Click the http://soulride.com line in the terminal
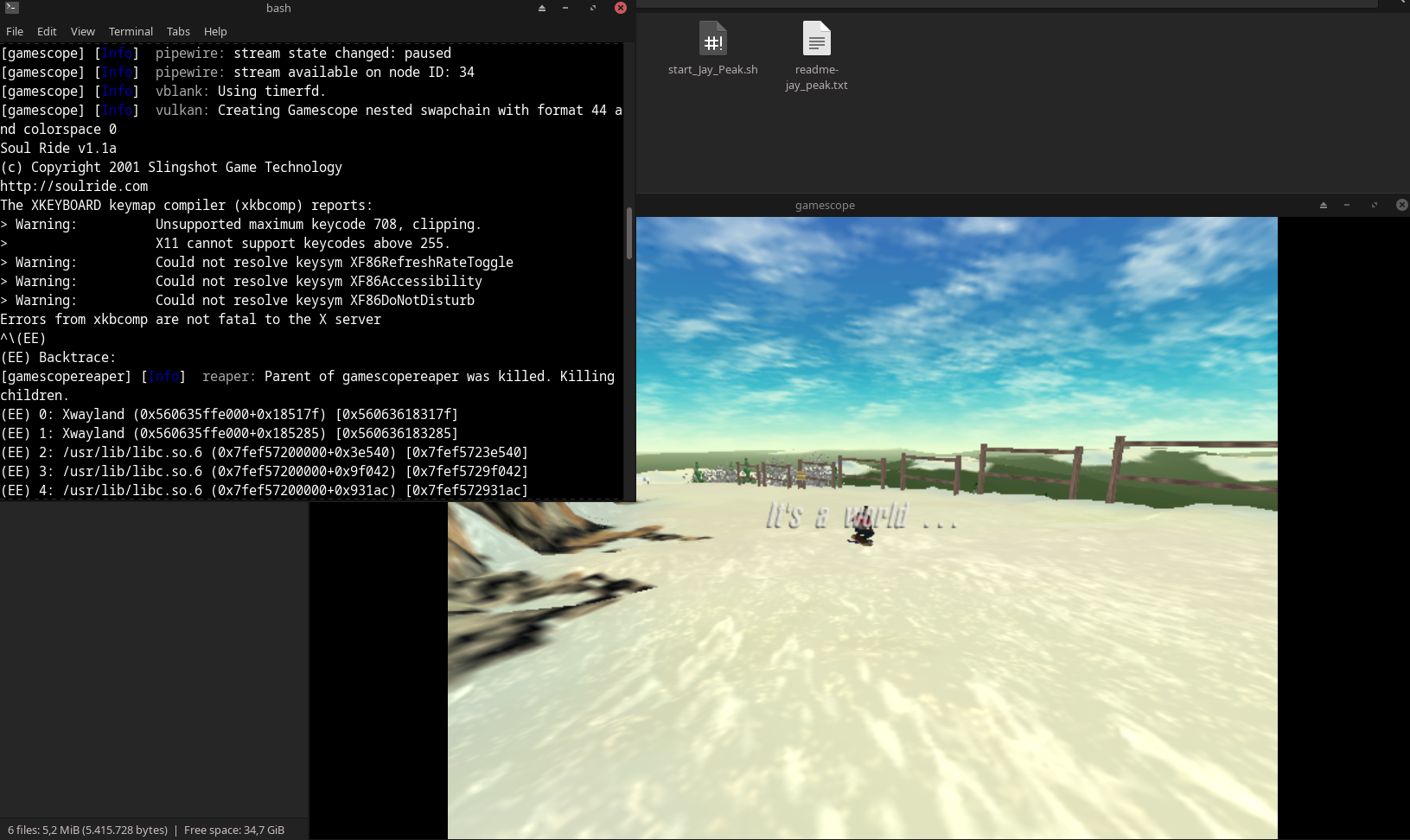The width and height of the screenshot is (1410, 840). pos(74,186)
